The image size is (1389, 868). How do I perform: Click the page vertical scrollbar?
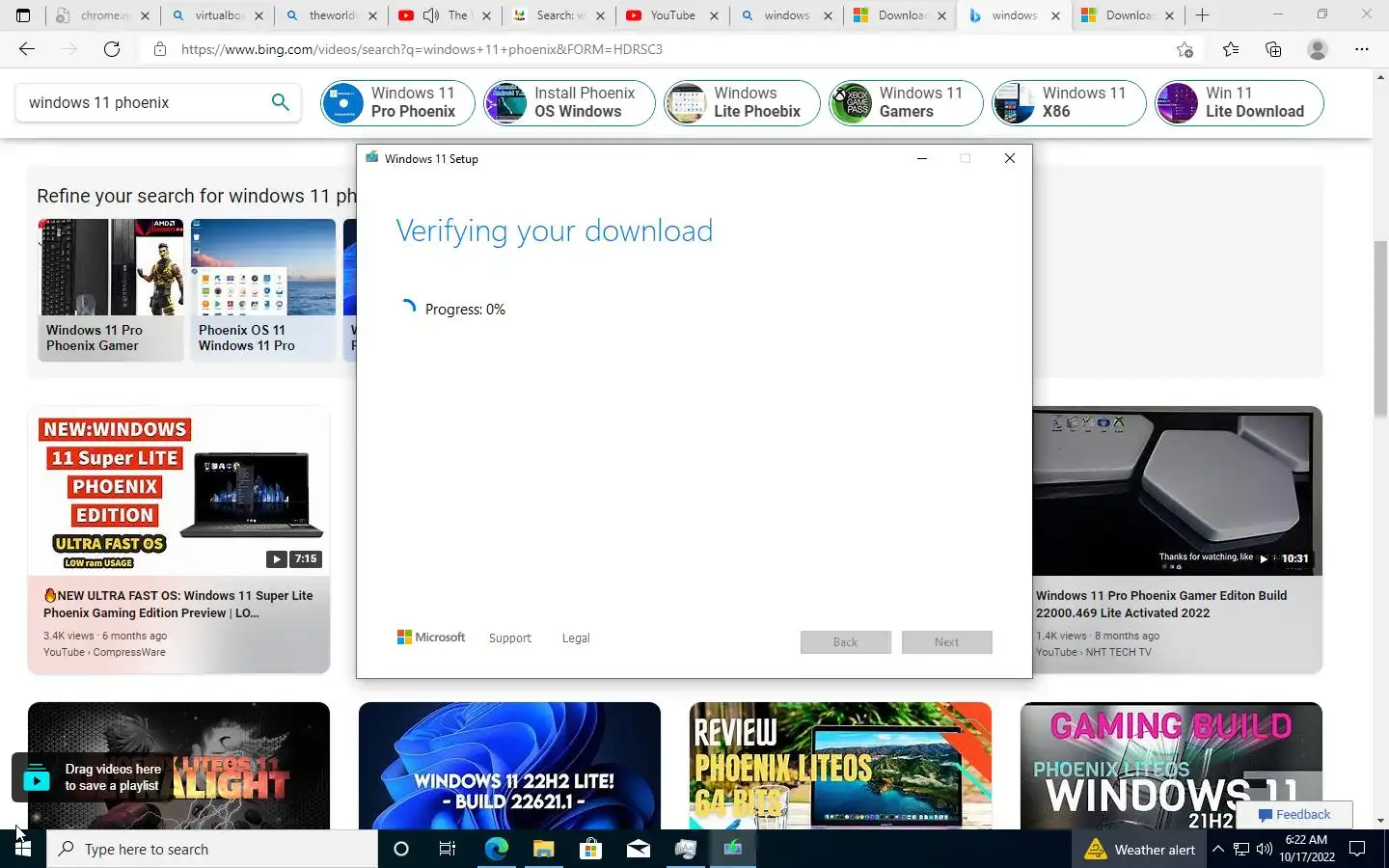tap(1380, 328)
